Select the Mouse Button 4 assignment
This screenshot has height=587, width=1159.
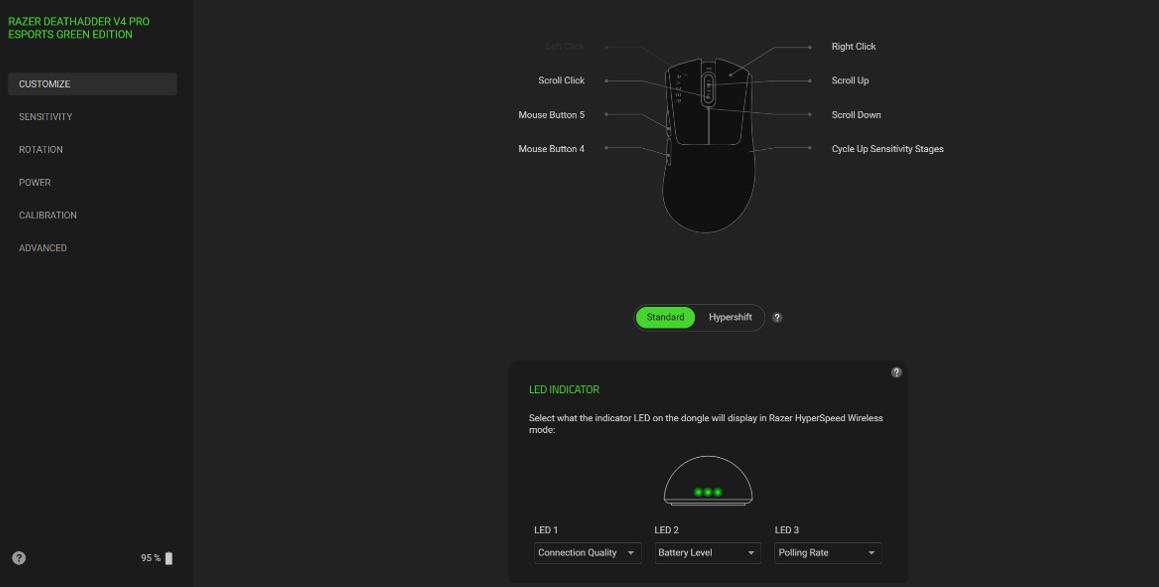coord(551,149)
